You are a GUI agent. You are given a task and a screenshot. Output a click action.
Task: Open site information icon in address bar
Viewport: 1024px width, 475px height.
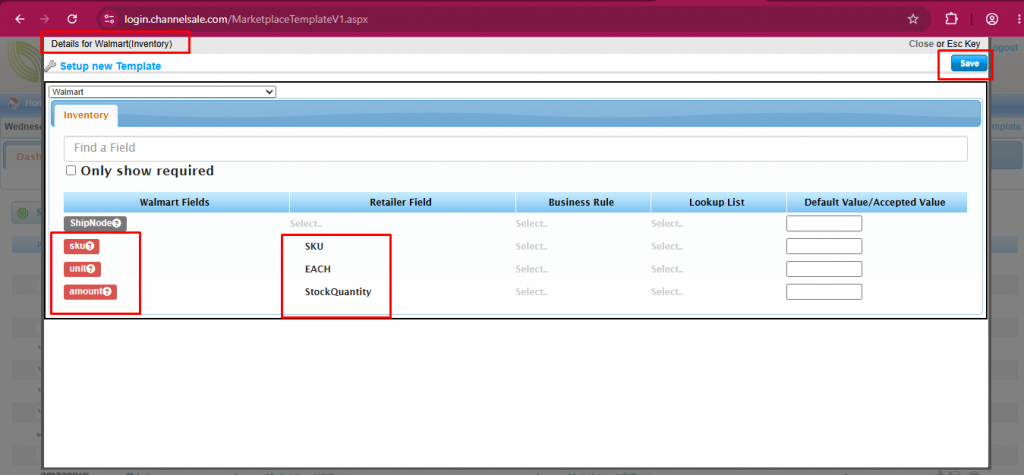pyautogui.click(x=110, y=19)
